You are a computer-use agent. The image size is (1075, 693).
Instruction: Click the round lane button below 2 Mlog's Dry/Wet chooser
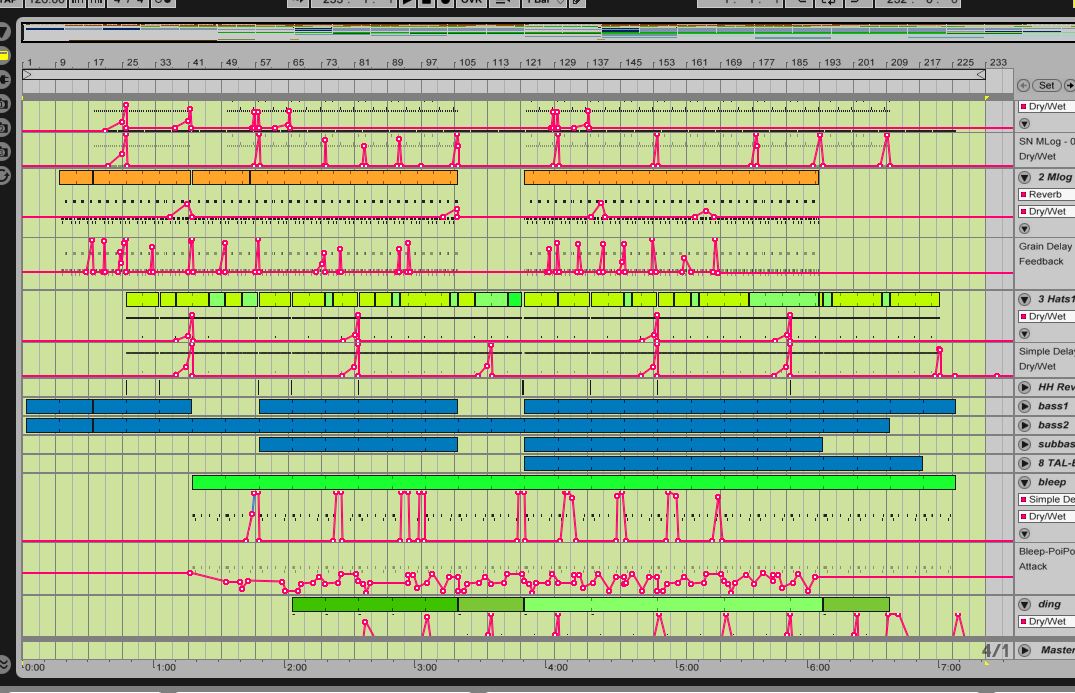(1024, 228)
